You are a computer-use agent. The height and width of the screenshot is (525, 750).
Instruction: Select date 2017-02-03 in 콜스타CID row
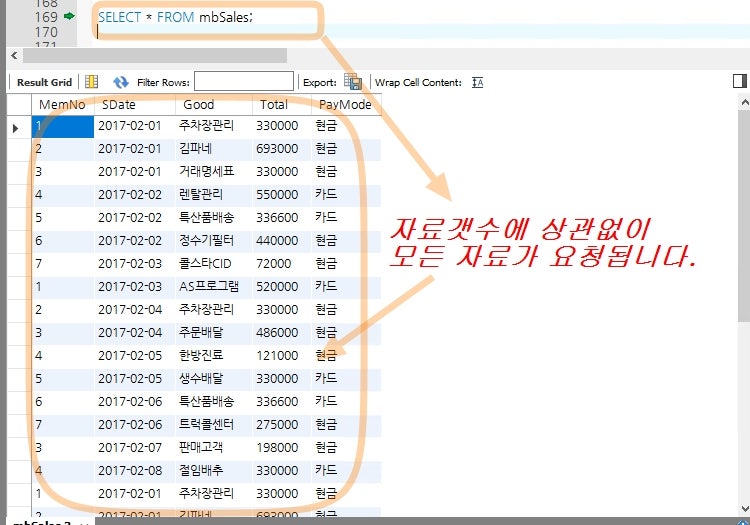pyautogui.click(x=135, y=263)
